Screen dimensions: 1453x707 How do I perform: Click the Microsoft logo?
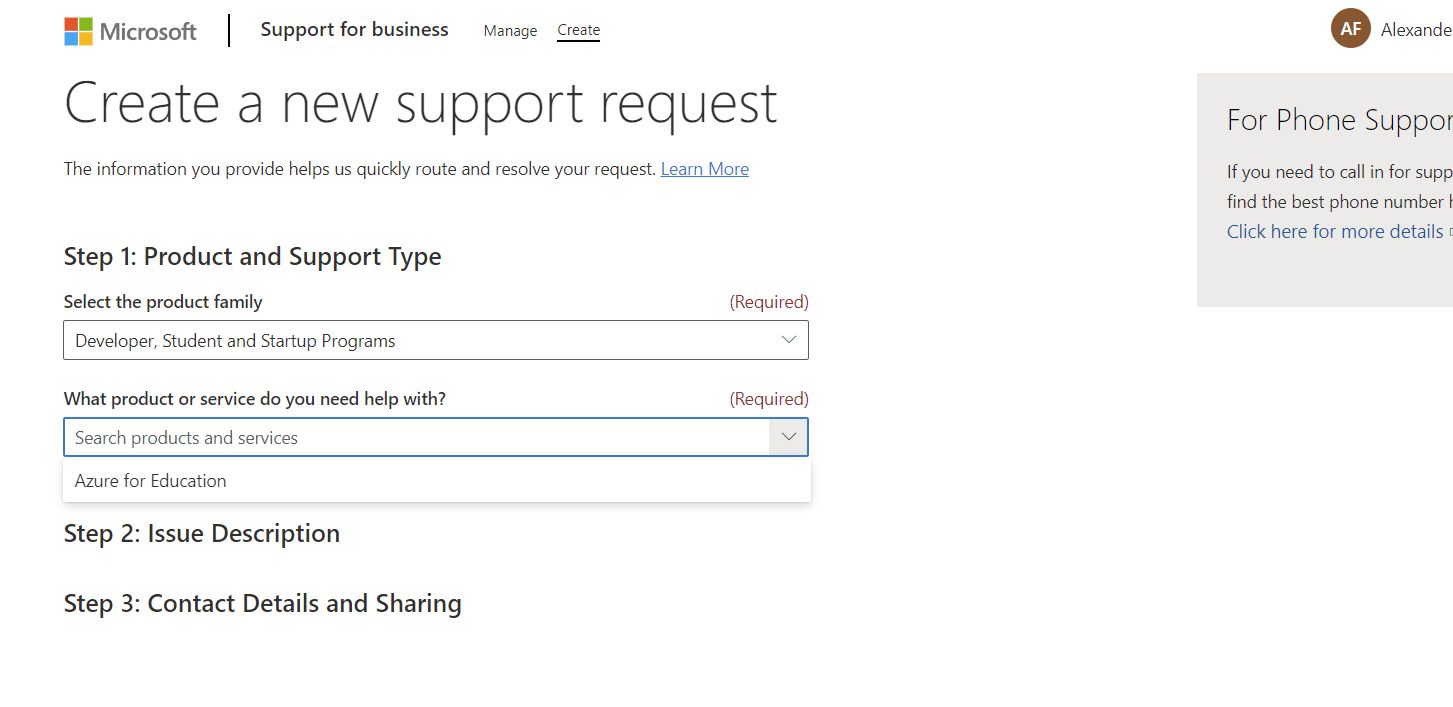tap(131, 31)
